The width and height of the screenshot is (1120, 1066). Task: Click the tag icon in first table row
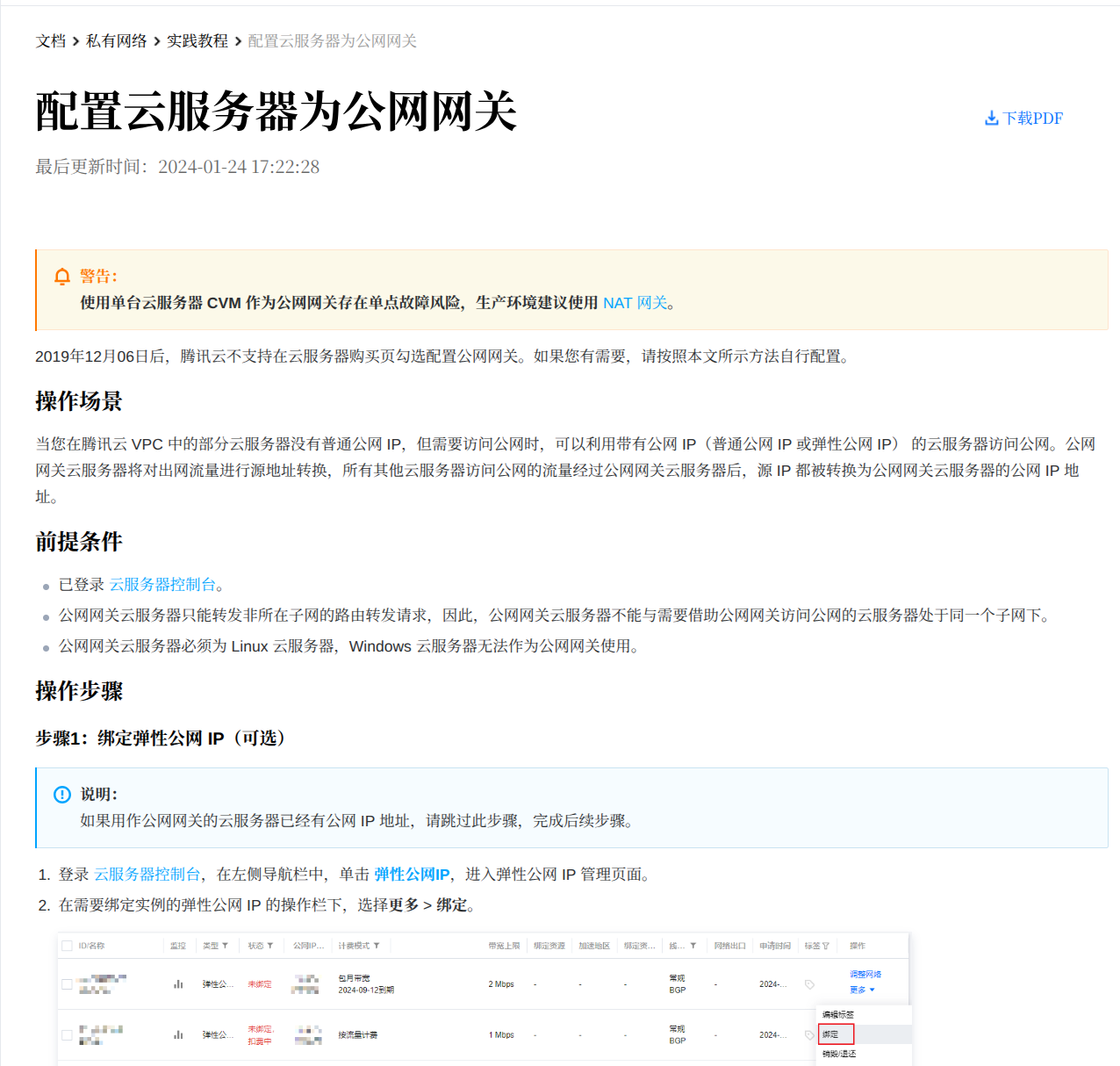(809, 984)
